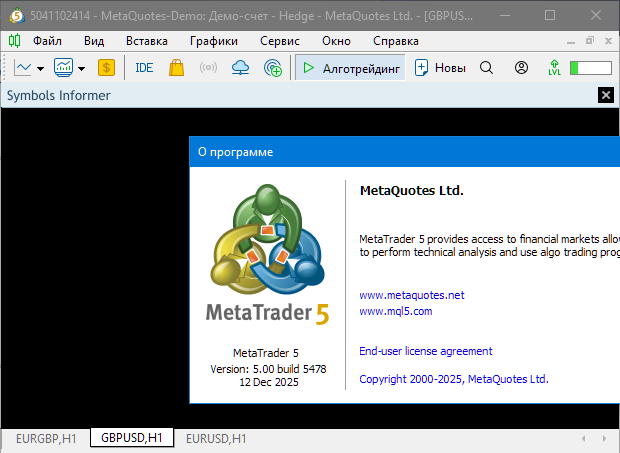620x453 pixels.
Task: Open the indicators chart icon
Action: point(63,68)
